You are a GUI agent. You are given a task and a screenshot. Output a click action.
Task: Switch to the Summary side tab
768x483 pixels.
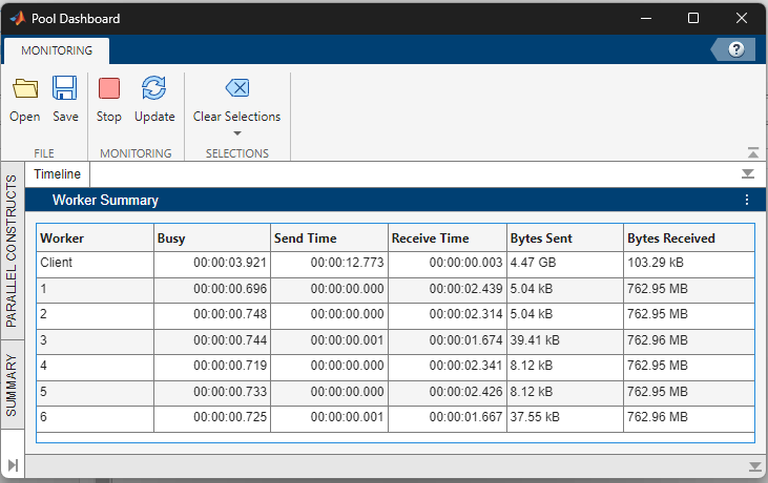pos(12,385)
